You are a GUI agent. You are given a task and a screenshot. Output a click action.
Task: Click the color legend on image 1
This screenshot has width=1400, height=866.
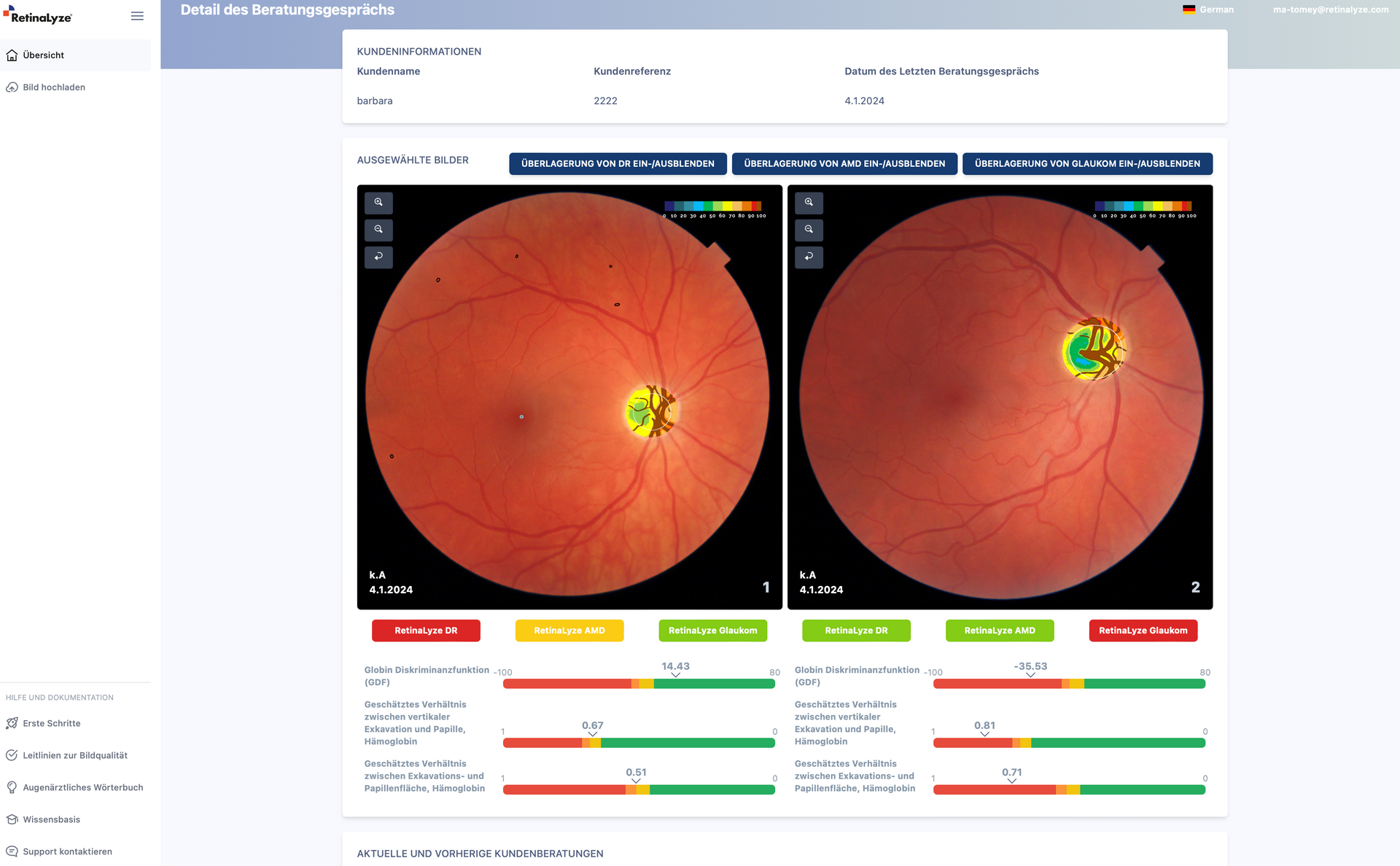714,210
